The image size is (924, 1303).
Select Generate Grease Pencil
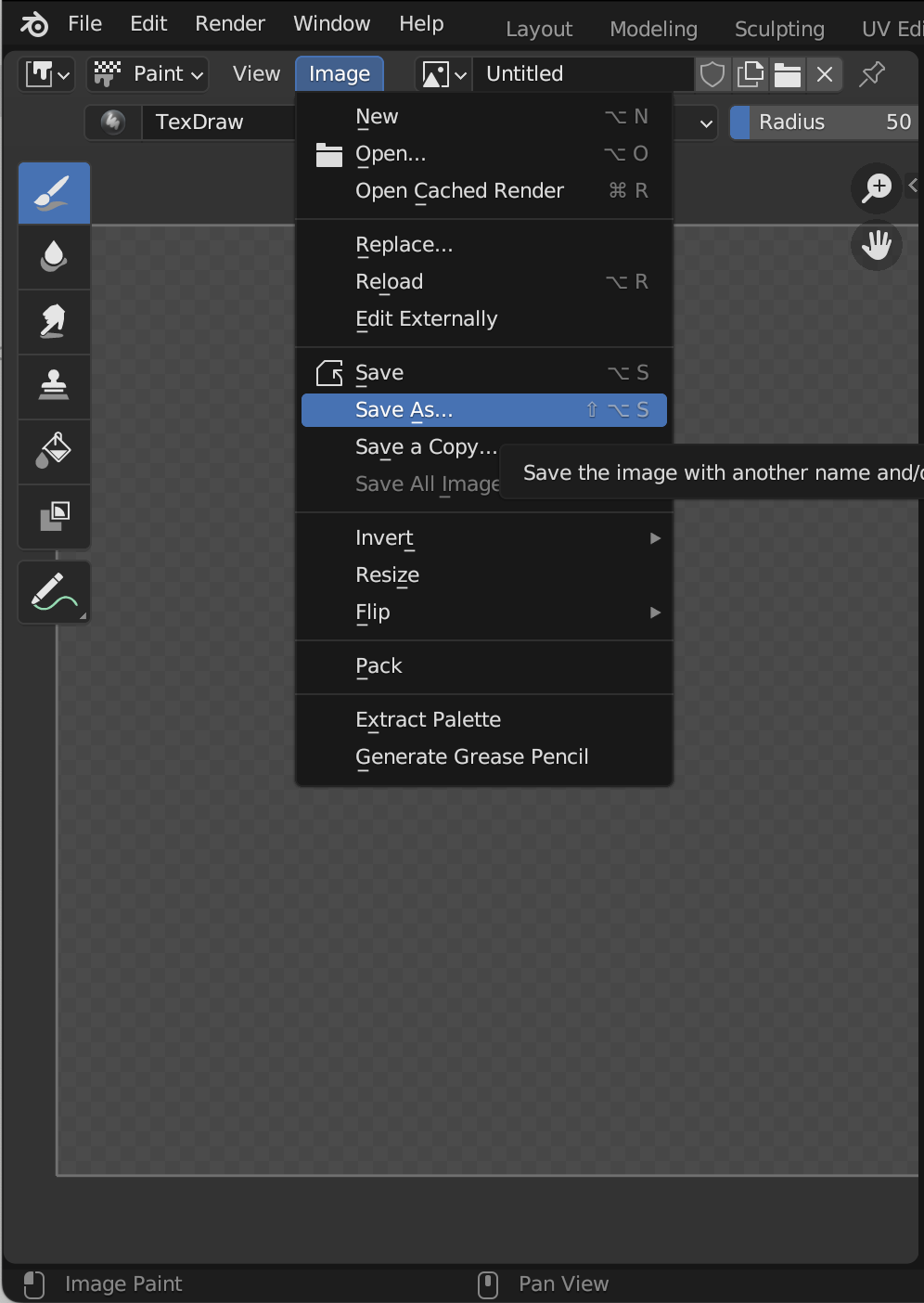(484, 757)
